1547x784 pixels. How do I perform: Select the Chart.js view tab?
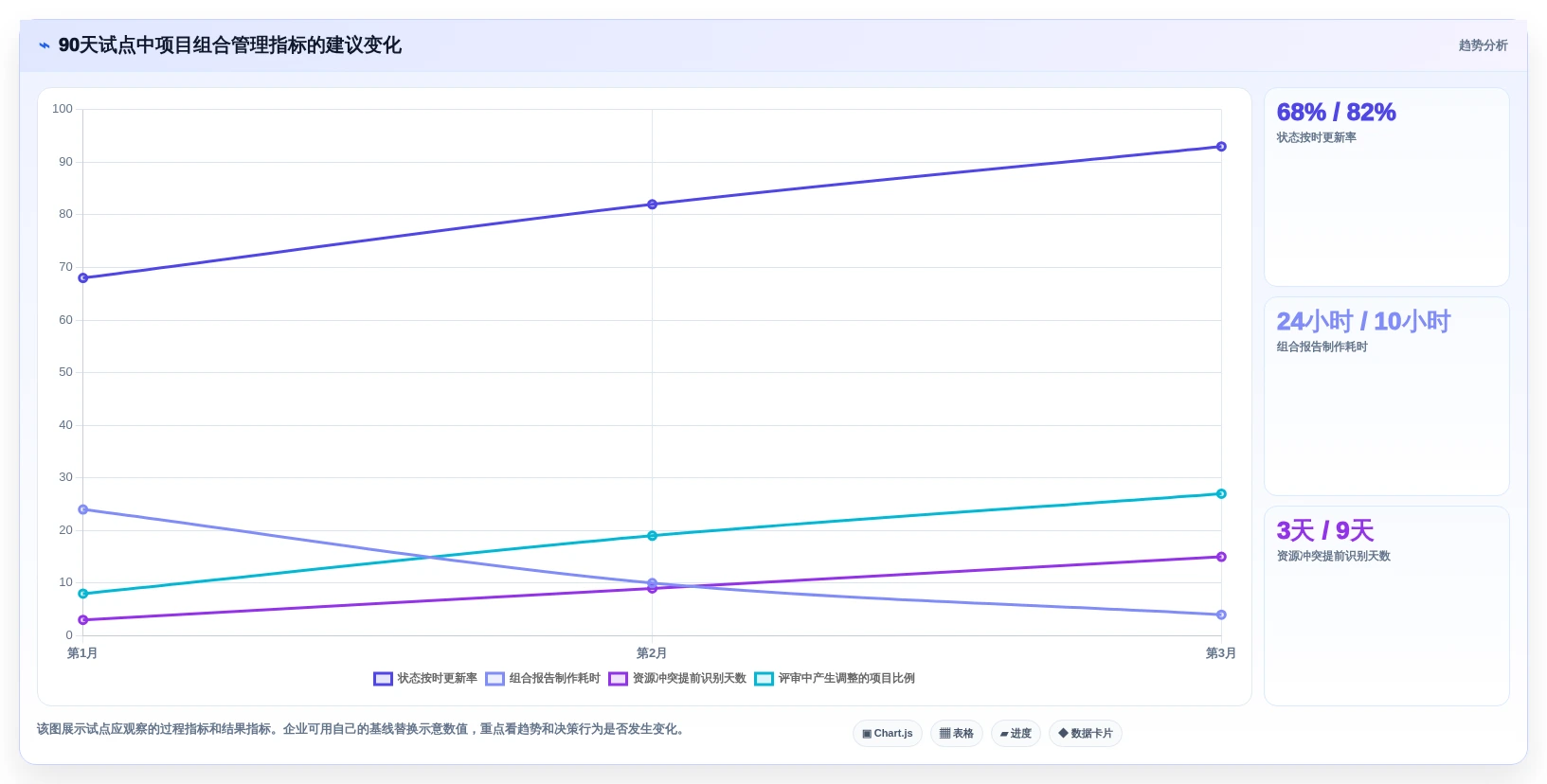point(888,734)
